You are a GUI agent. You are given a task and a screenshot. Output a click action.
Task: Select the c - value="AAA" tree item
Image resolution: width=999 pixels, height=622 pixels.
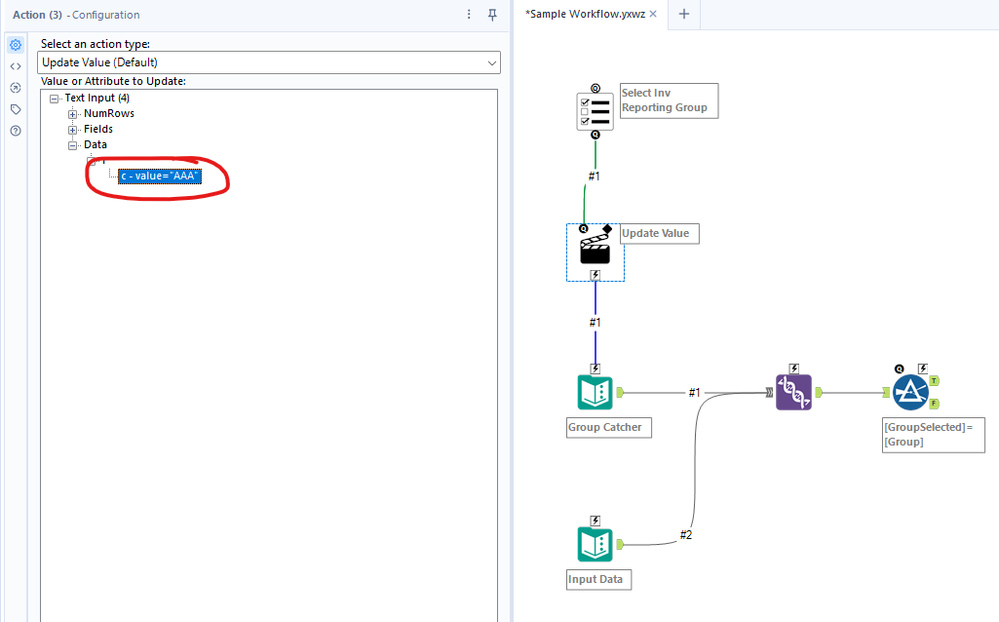tap(160, 176)
